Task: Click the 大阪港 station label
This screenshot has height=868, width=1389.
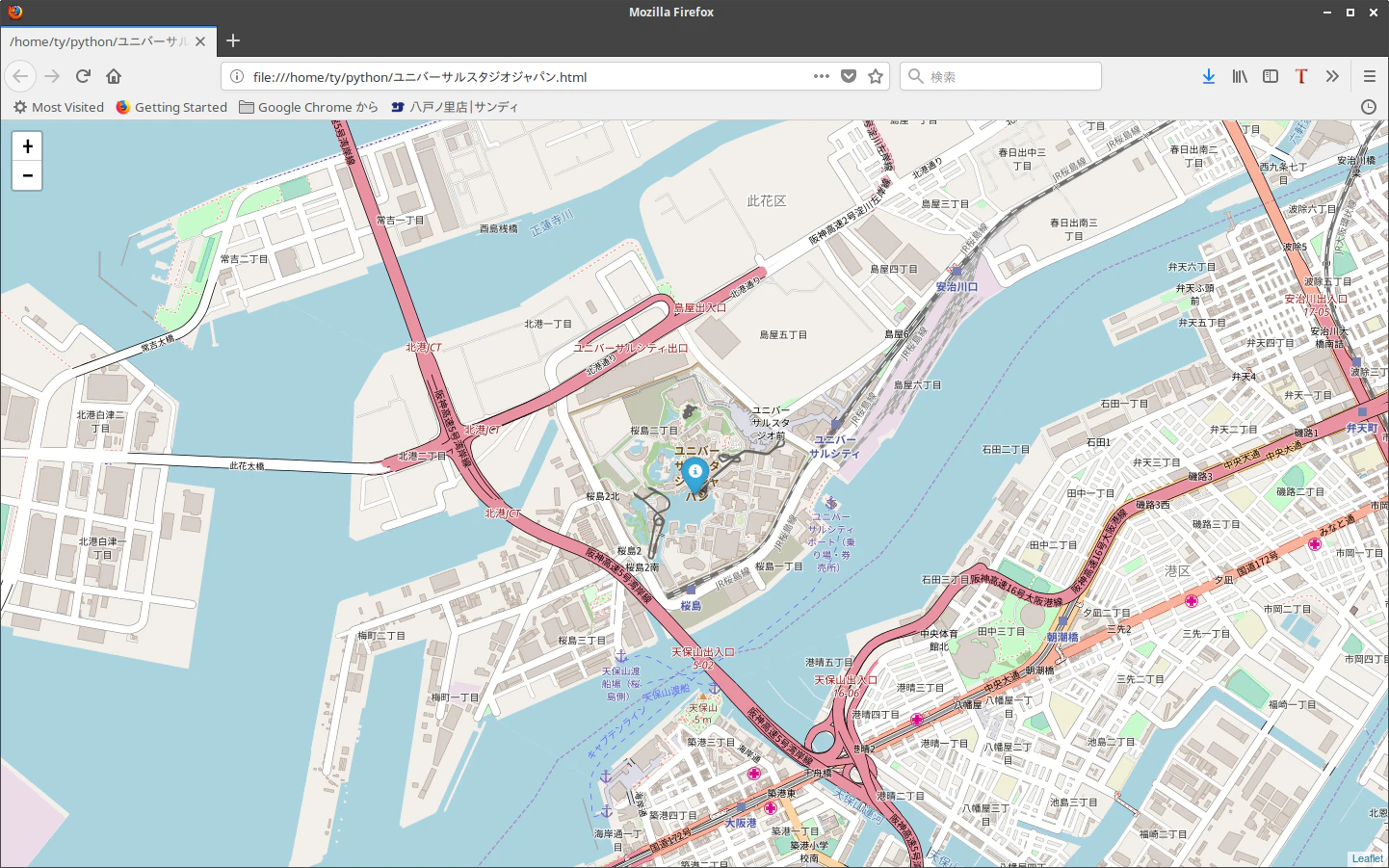Action: [x=741, y=824]
